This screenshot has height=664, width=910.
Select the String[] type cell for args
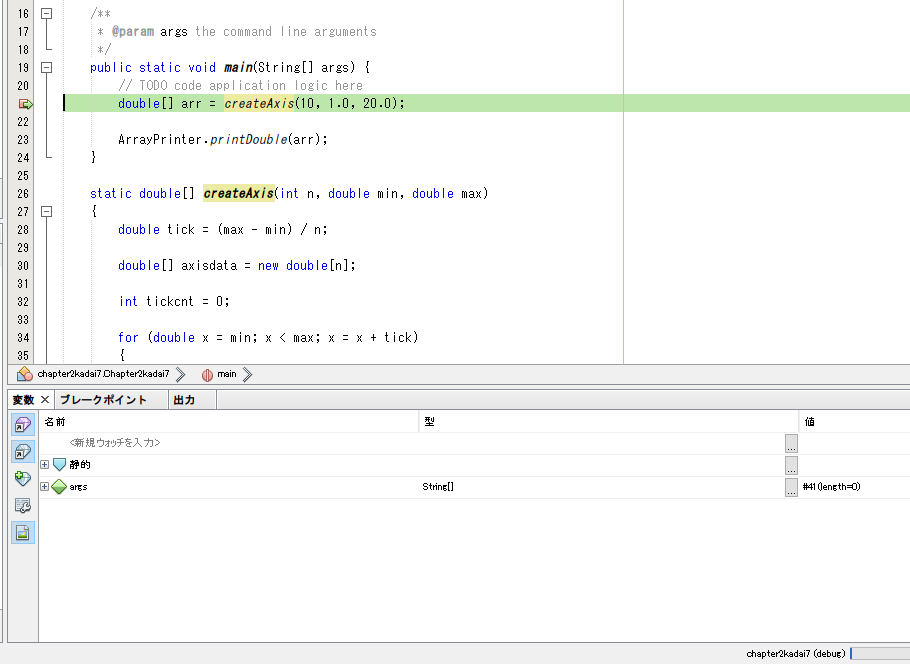(x=438, y=486)
